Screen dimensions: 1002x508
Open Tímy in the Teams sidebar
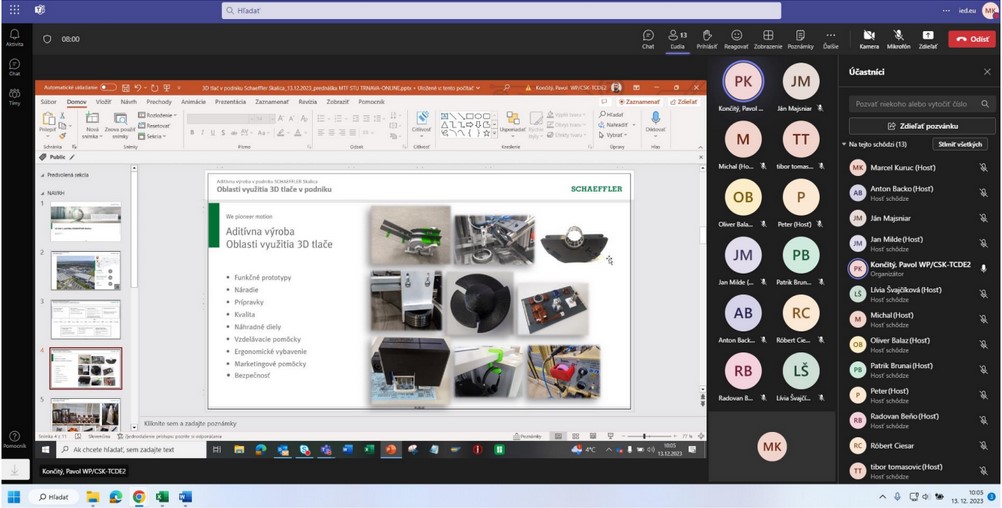pos(14,97)
